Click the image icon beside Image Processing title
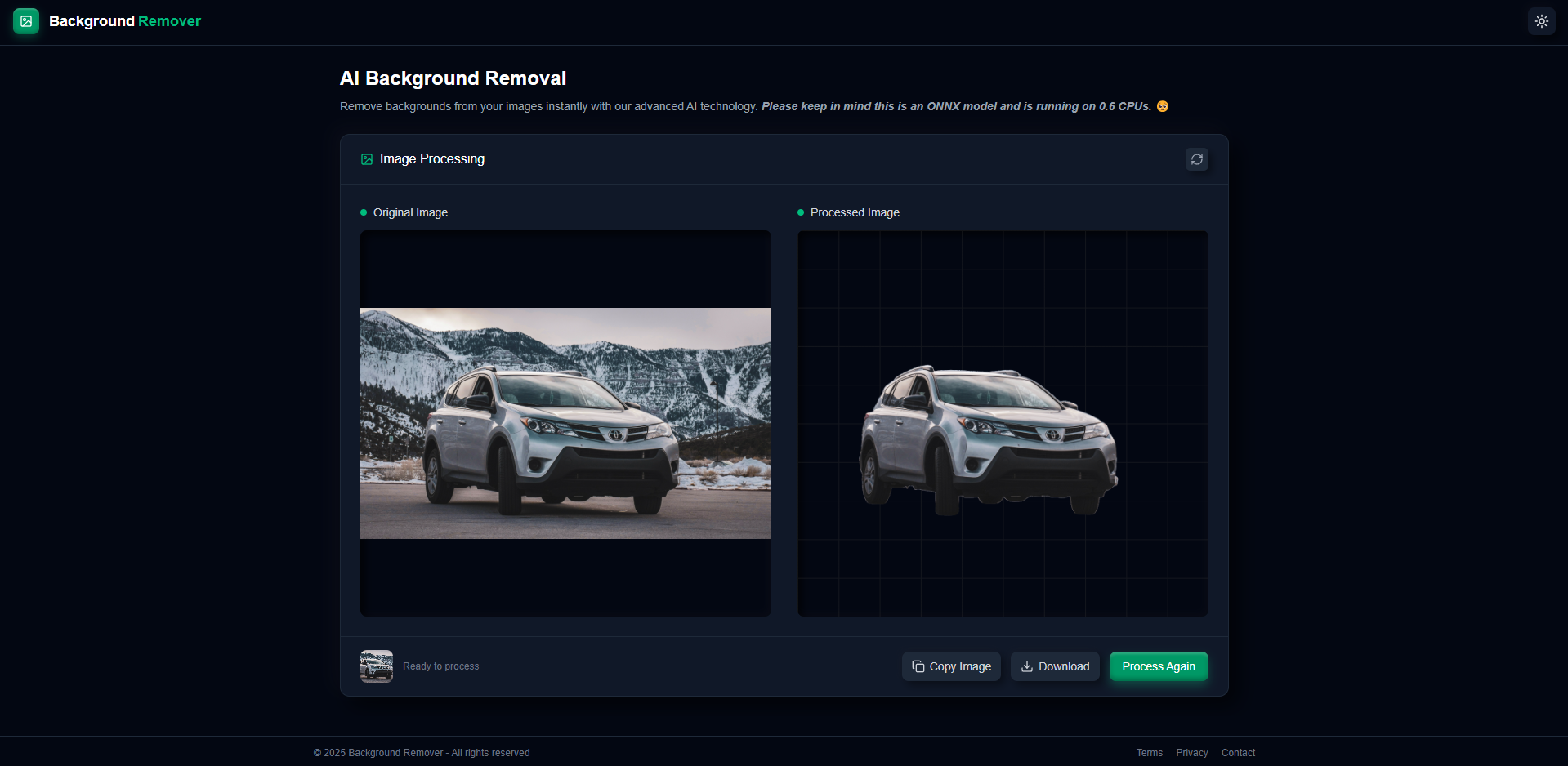The width and height of the screenshot is (1568, 766). [x=366, y=159]
